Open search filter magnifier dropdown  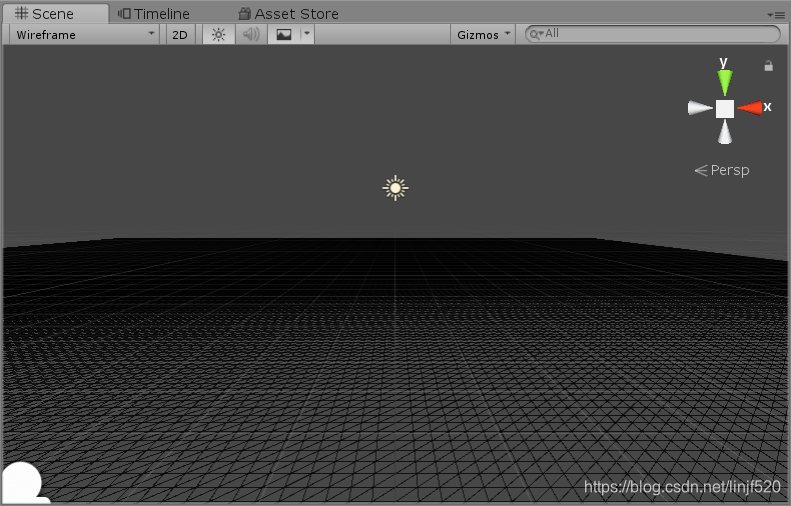click(536, 34)
